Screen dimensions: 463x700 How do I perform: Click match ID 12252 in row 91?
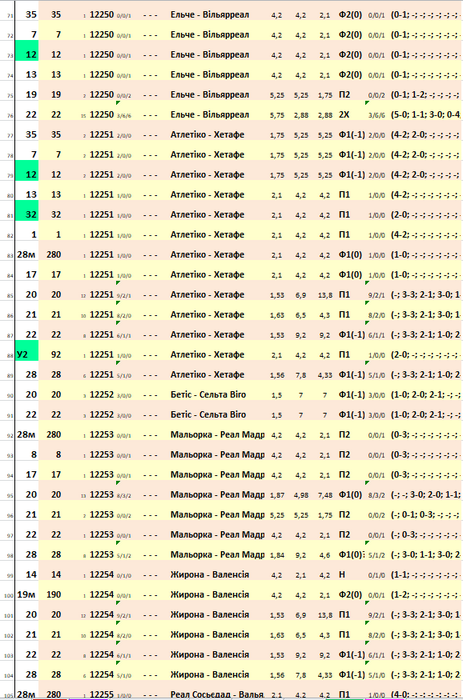[x=102, y=415]
